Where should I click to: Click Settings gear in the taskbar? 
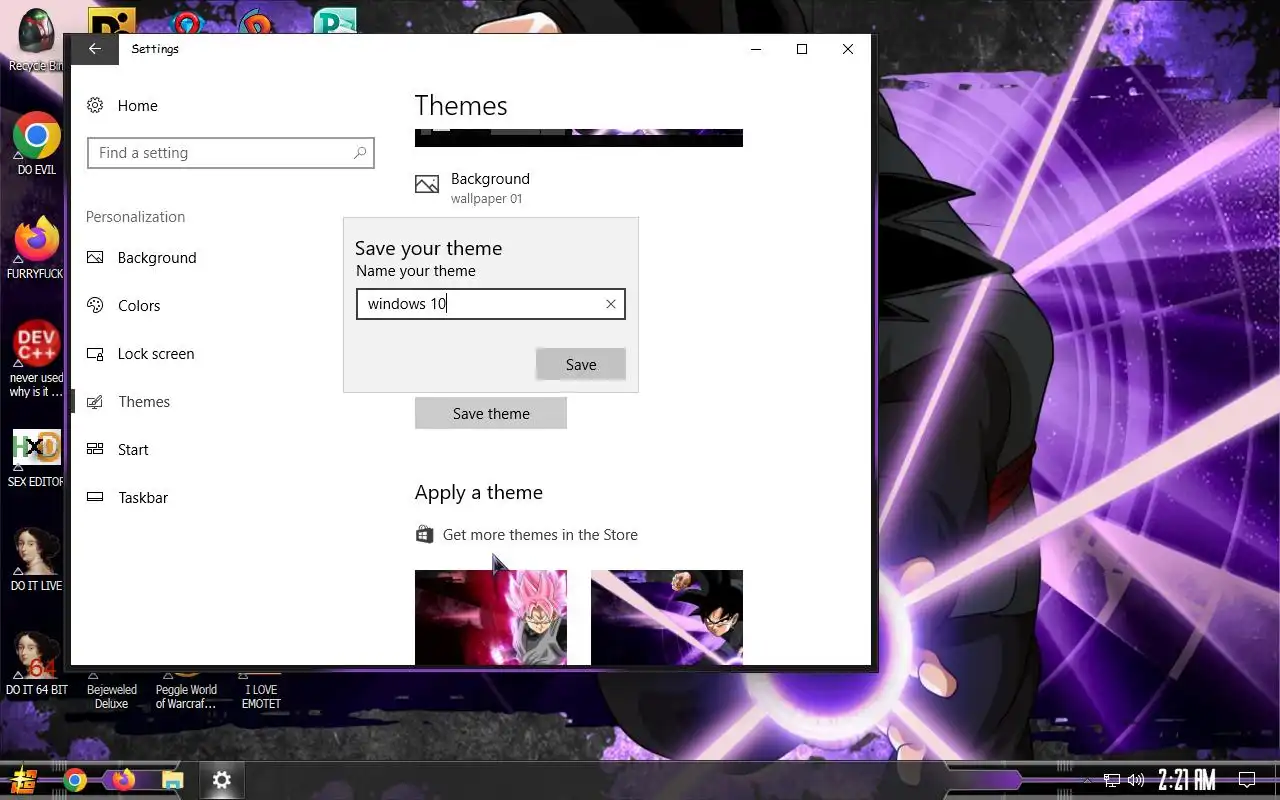[x=222, y=780]
